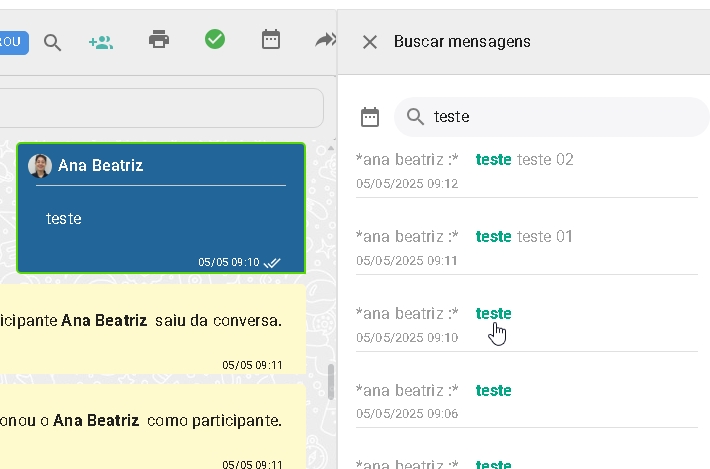Close the Buscar mensagens panel
This screenshot has width=710, height=469.
(x=369, y=42)
